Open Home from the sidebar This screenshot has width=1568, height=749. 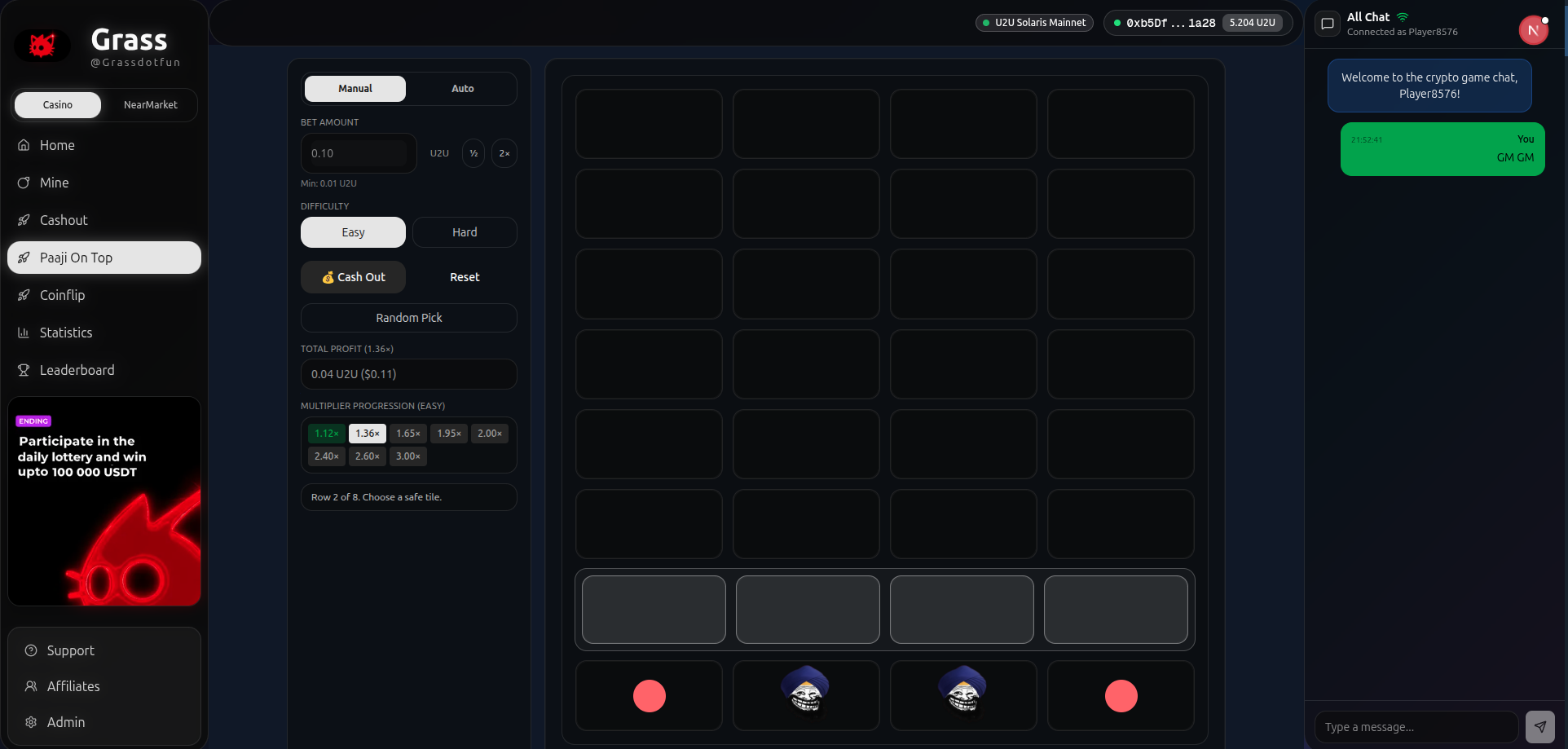click(x=57, y=145)
